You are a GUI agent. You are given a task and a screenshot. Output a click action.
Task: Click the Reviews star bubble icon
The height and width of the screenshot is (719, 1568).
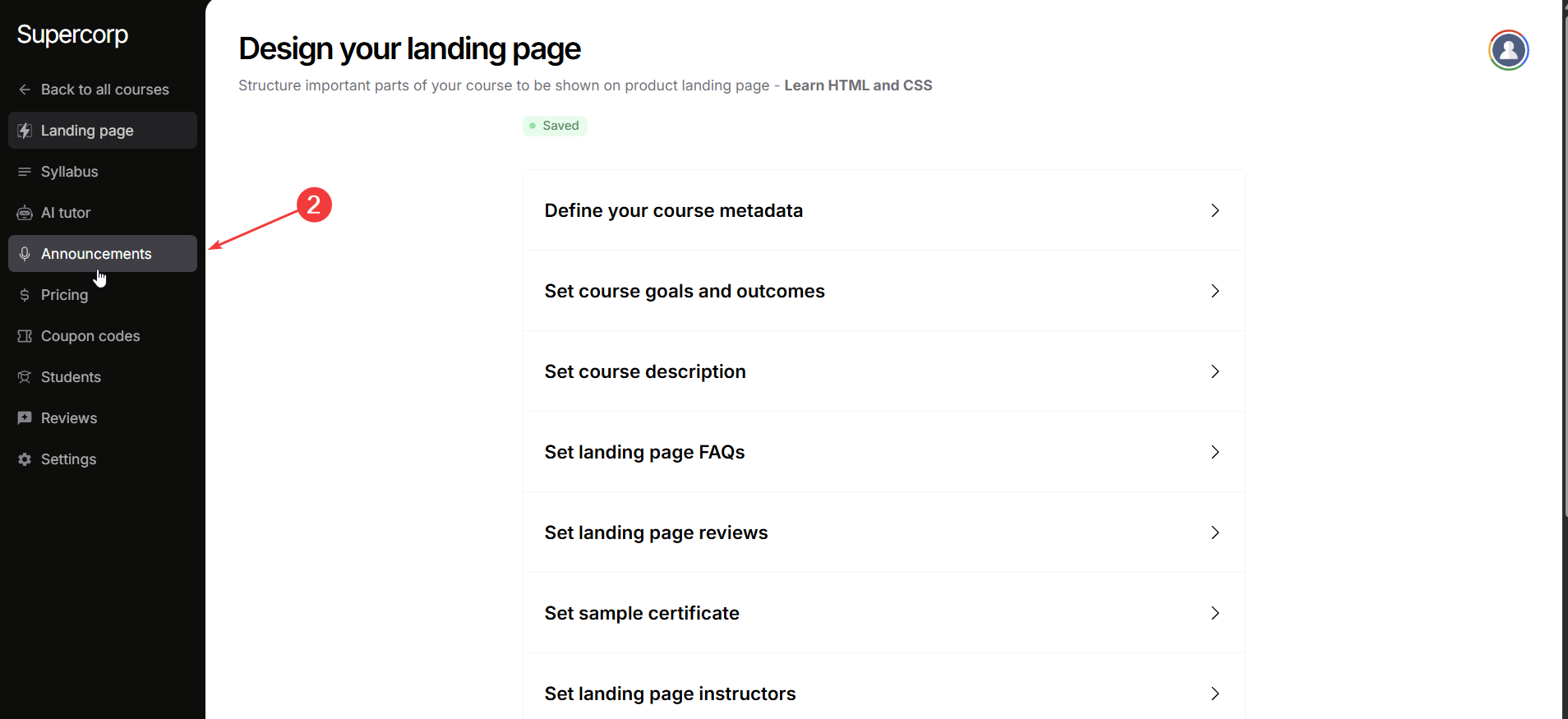(25, 418)
